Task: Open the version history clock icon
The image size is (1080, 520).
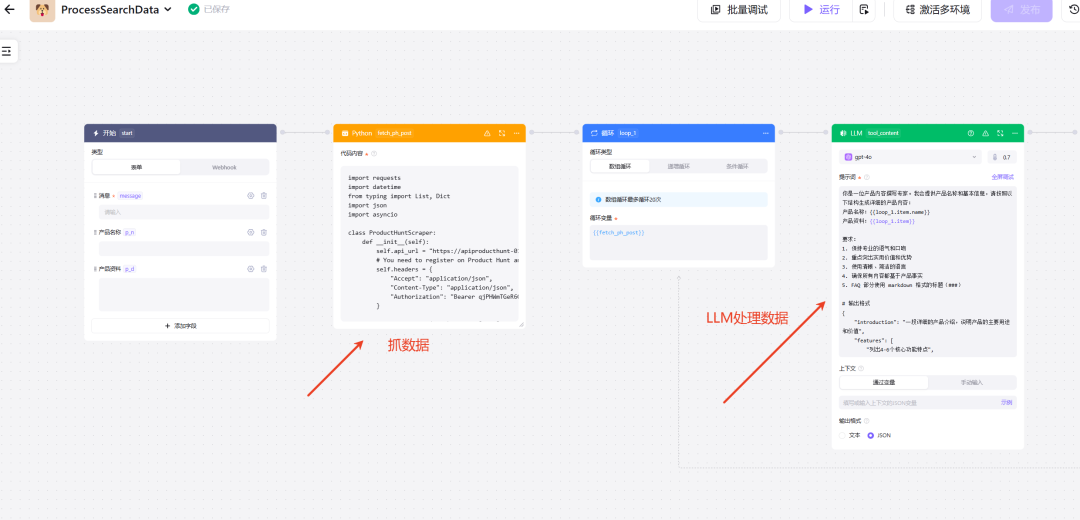Action: click(1073, 10)
